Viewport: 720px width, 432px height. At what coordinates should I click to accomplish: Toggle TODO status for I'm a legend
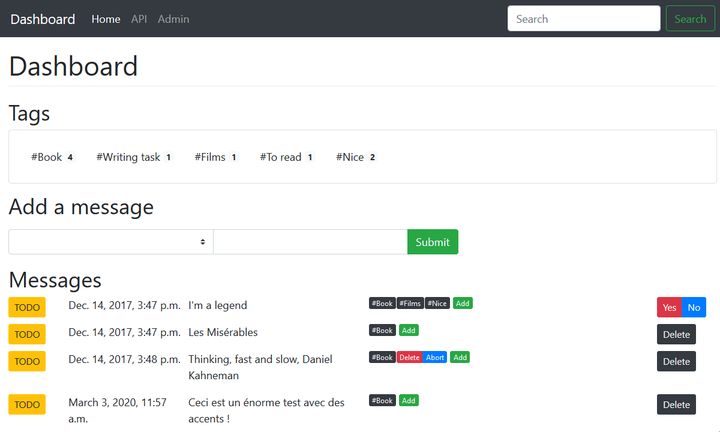point(27,307)
